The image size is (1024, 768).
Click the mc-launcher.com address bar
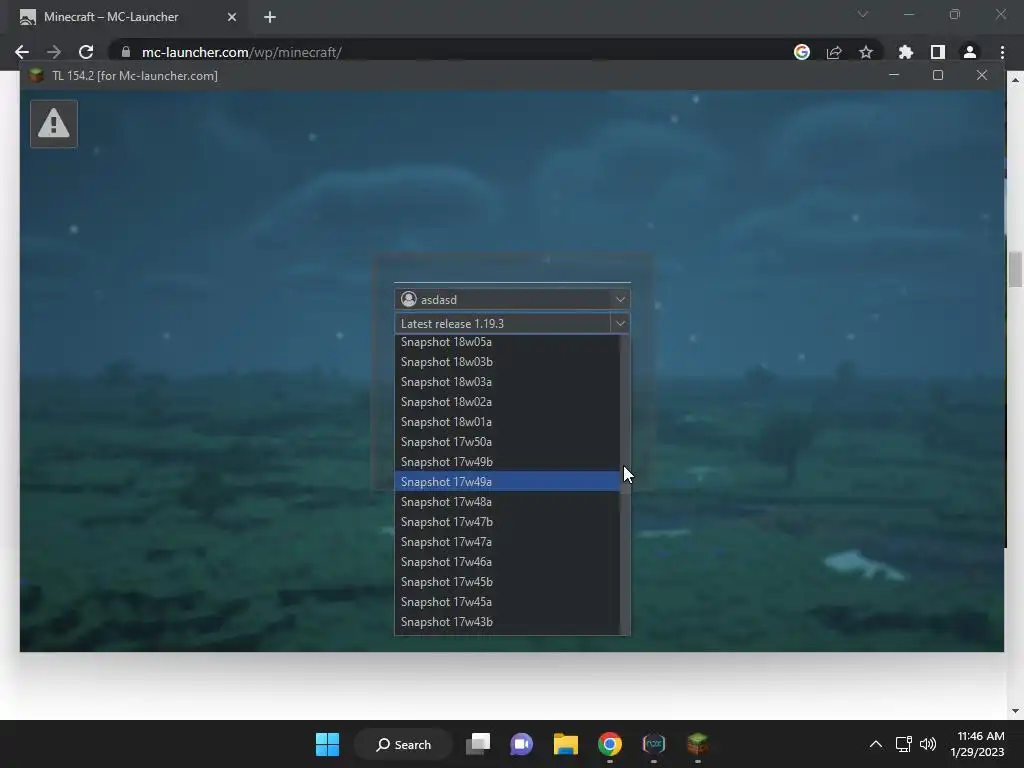click(451, 52)
